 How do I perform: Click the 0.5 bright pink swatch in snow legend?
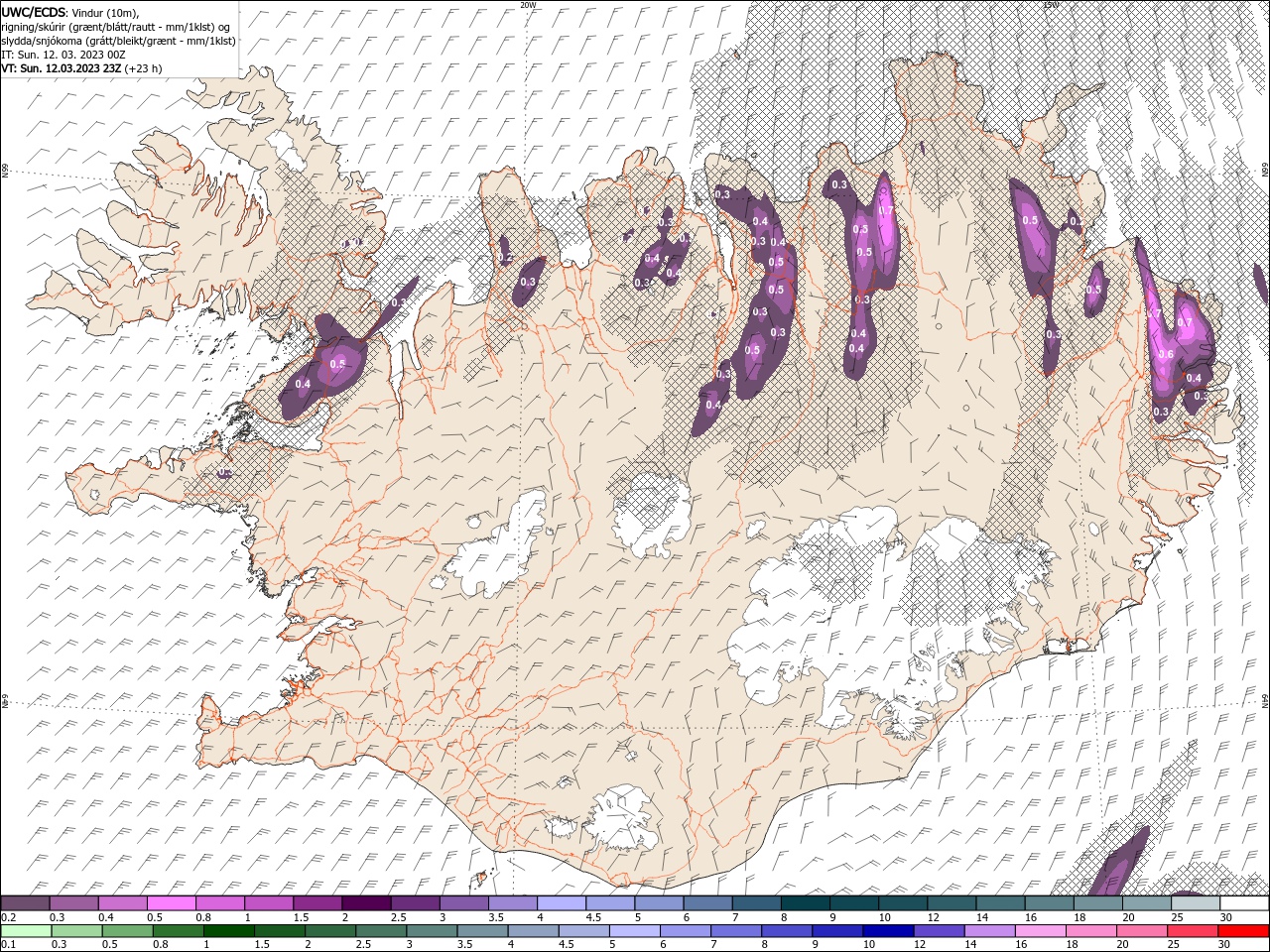171,902
